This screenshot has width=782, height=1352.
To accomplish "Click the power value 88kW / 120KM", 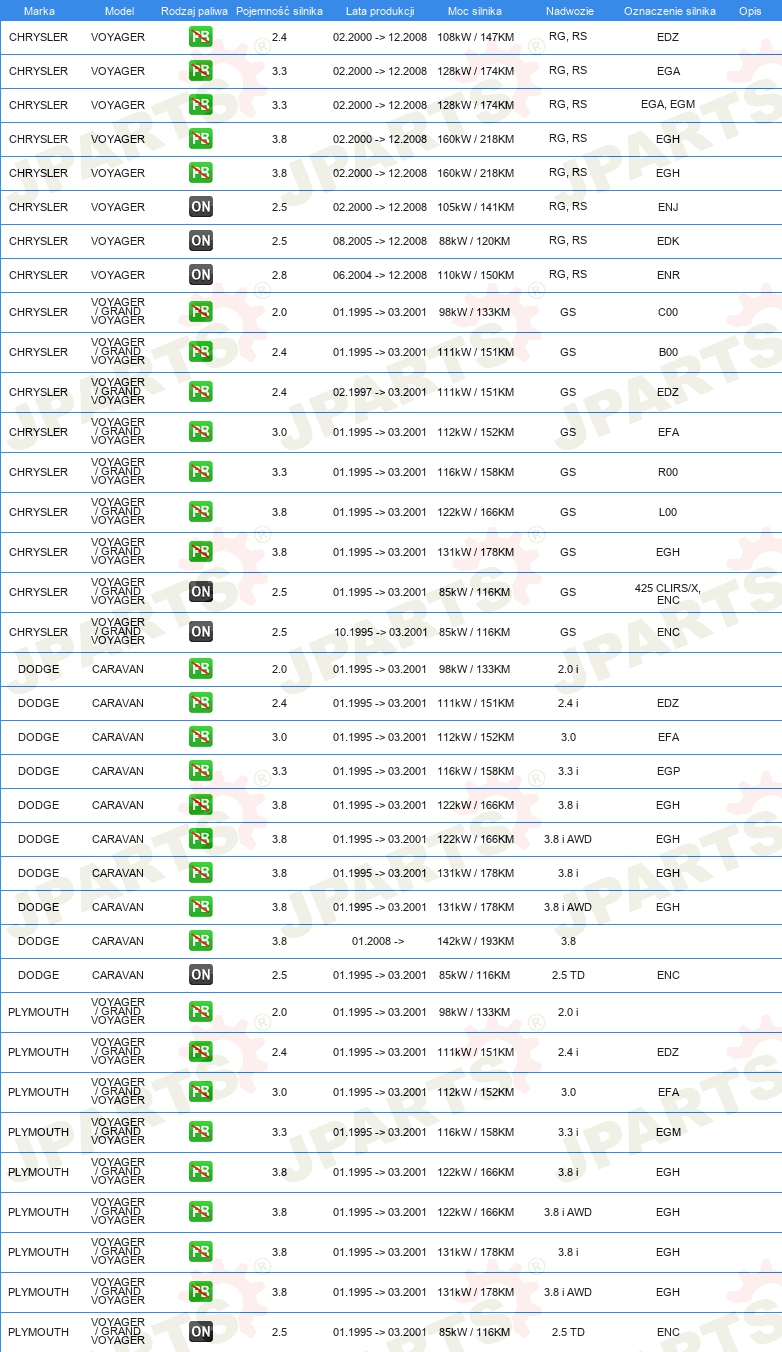I will [x=475, y=241].
